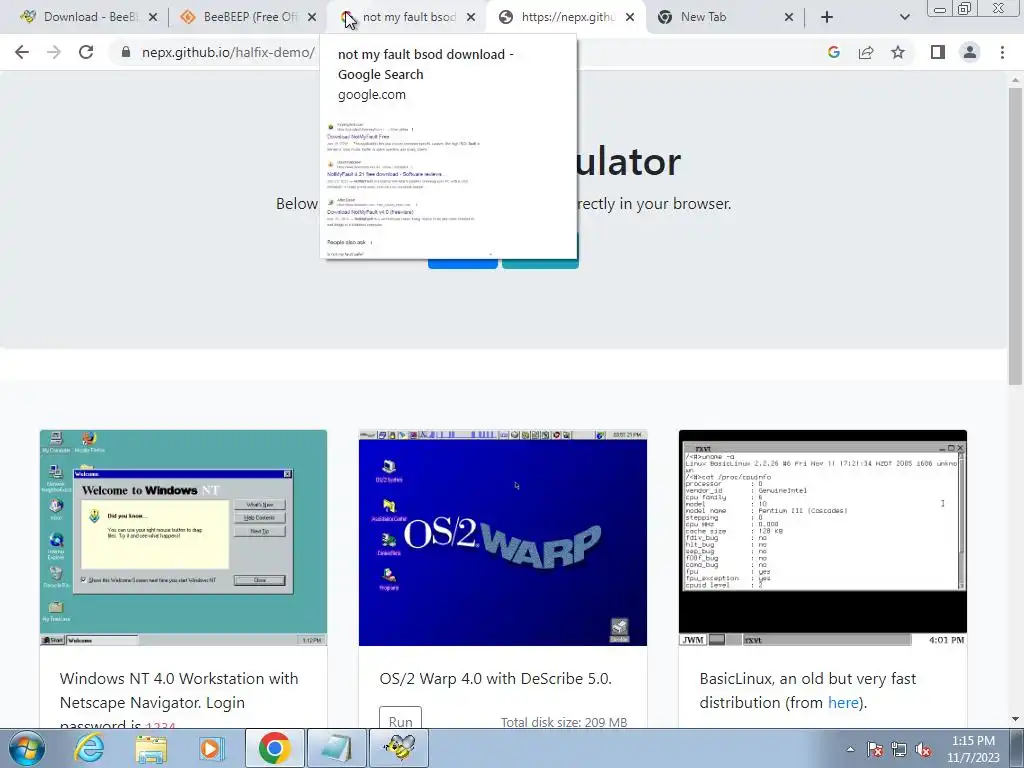The width and height of the screenshot is (1024, 768).
Task: Open the clock showing 1:15 PM
Action: [x=973, y=749]
